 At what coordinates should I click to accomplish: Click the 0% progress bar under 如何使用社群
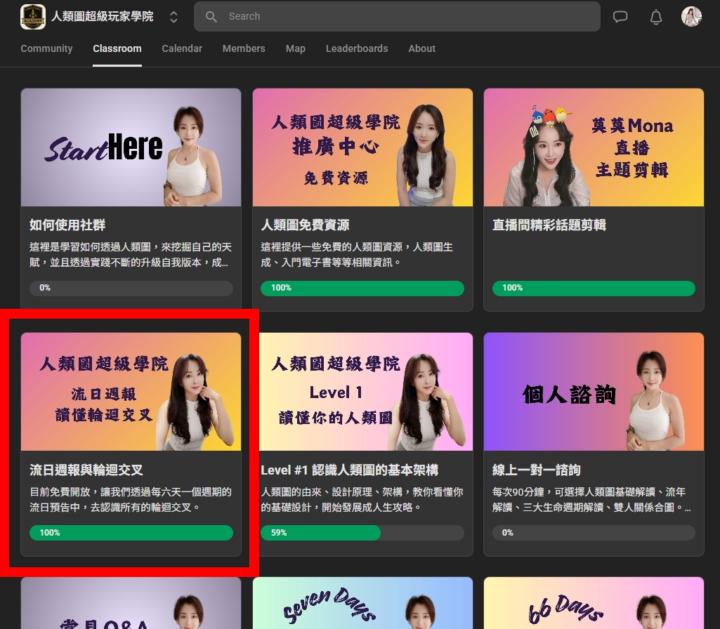click(x=131, y=288)
